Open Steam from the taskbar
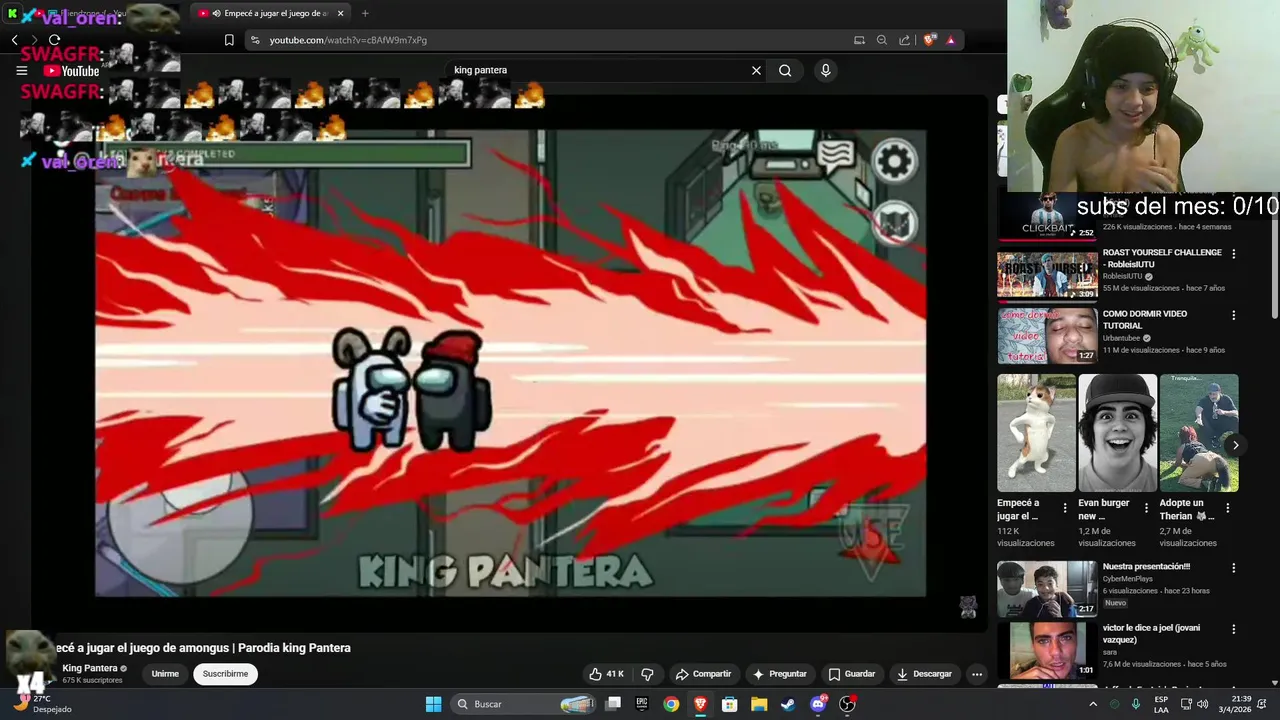The image size is (1280, 720). 788,704
